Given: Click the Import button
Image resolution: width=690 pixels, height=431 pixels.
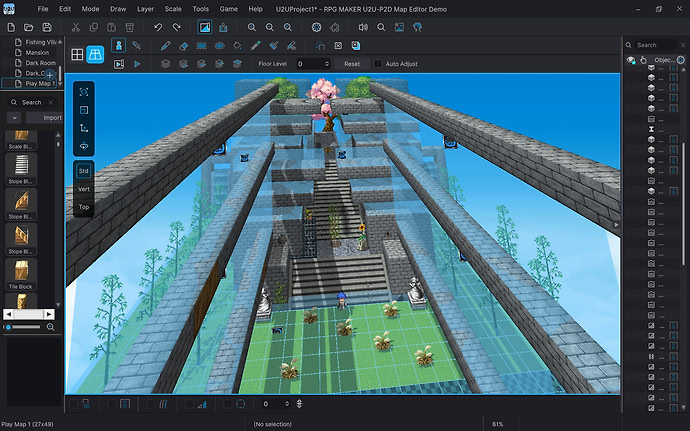Looking at the screenshot, I should [44, 118].
